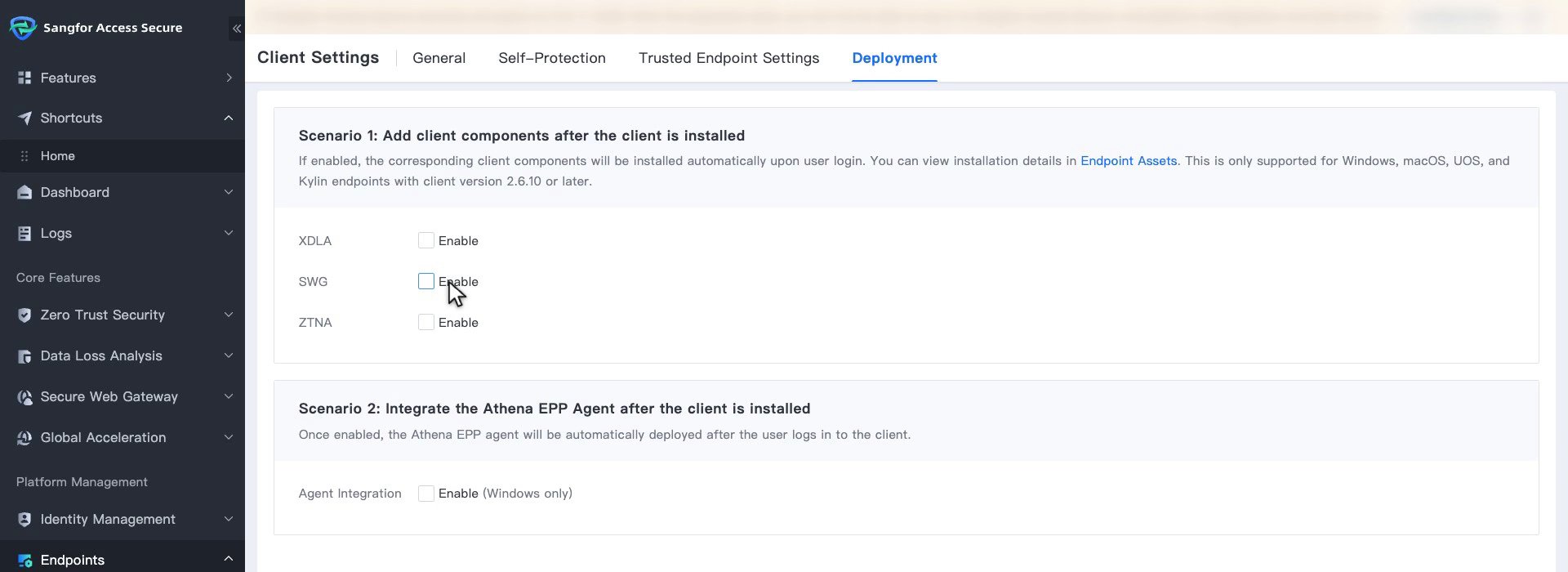Click the Scenario 1 heading text
Viewport: 1568px width, 572px height.
pos(522,136)
